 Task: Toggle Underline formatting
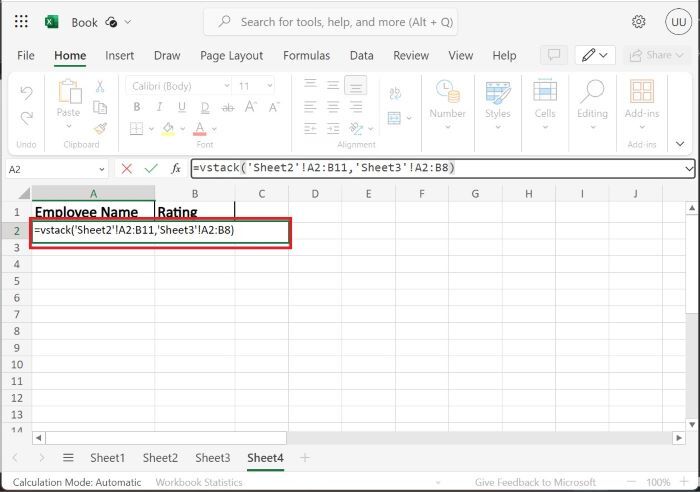(x=182, y=107)
